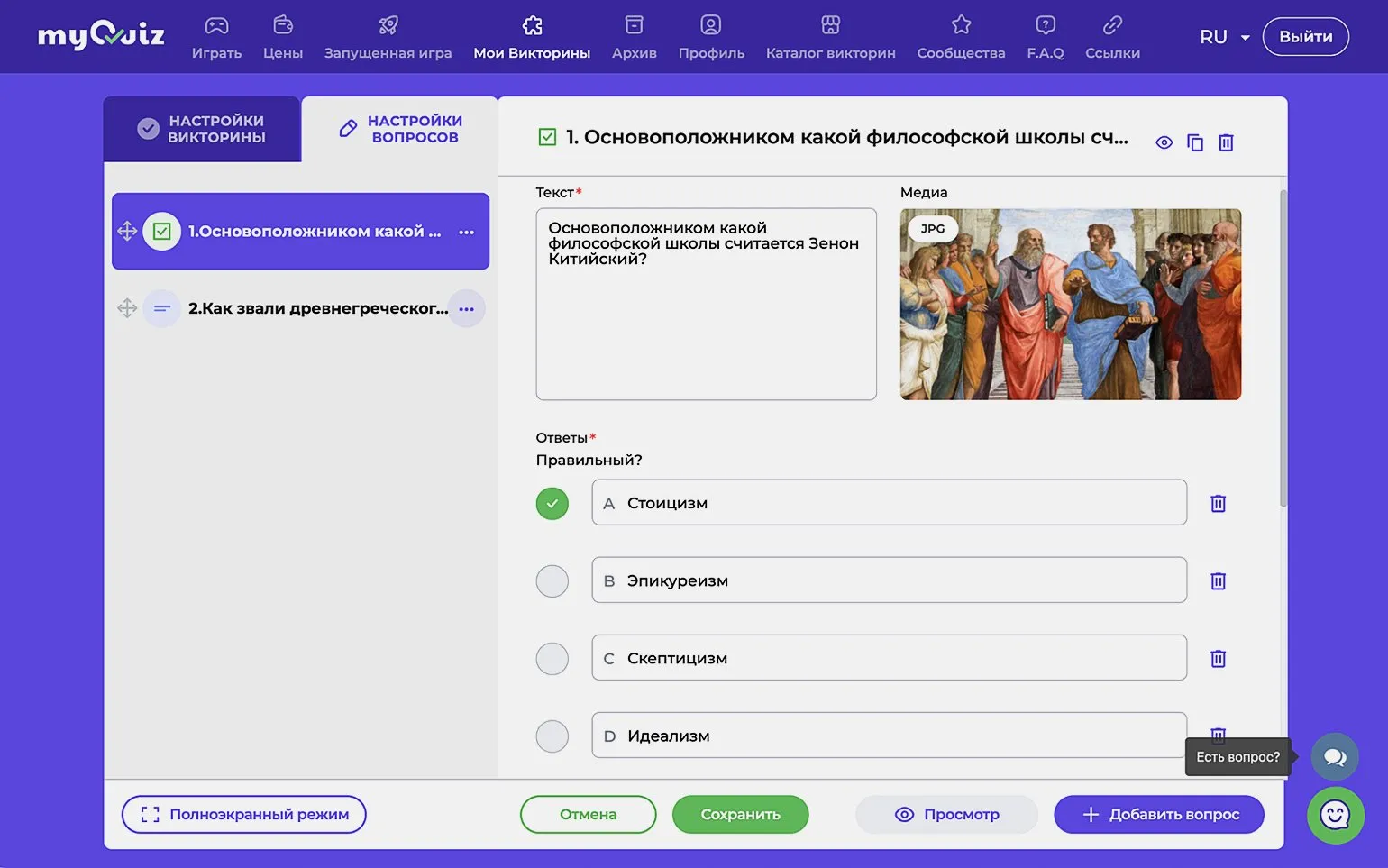Click the duplicate question icon in header
This screenshot has height=868, width=1388.
(1195, 142)
